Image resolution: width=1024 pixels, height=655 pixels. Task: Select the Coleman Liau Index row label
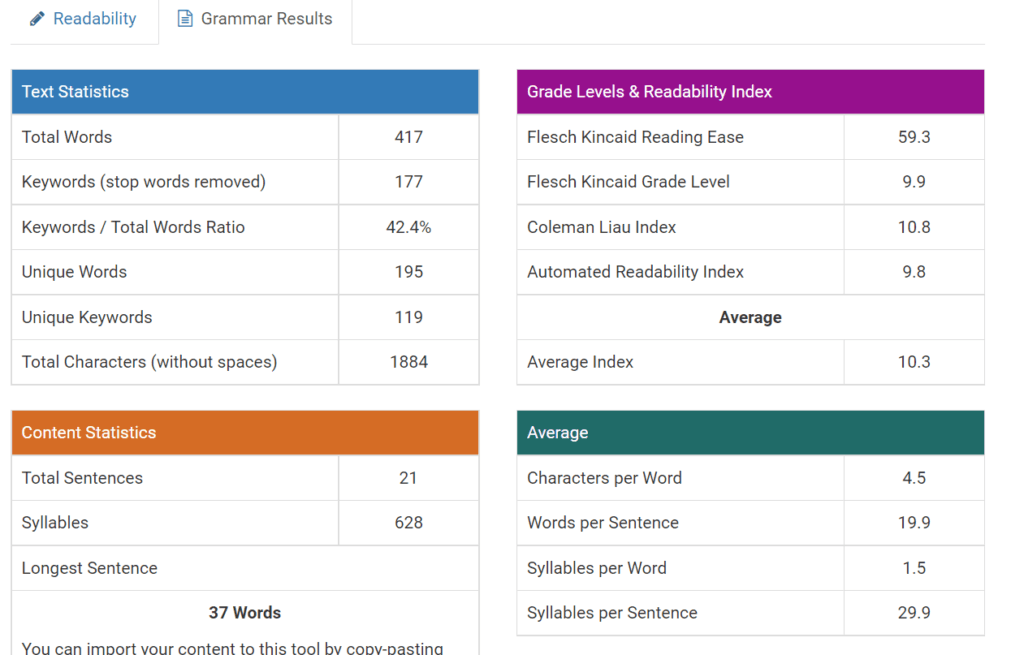(601, 227)
